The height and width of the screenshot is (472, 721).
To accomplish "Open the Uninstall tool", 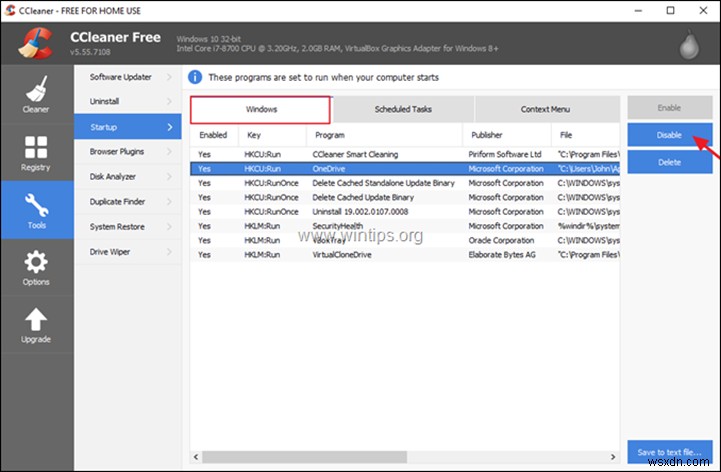I will (x=128, y=101).
